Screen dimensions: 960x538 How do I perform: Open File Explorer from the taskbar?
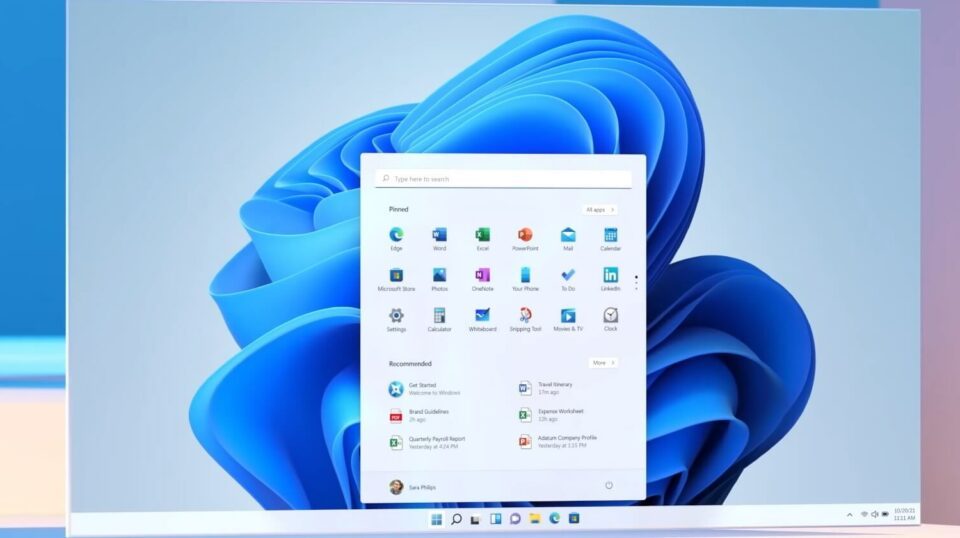pyautogui.click(x=534, y=519)
